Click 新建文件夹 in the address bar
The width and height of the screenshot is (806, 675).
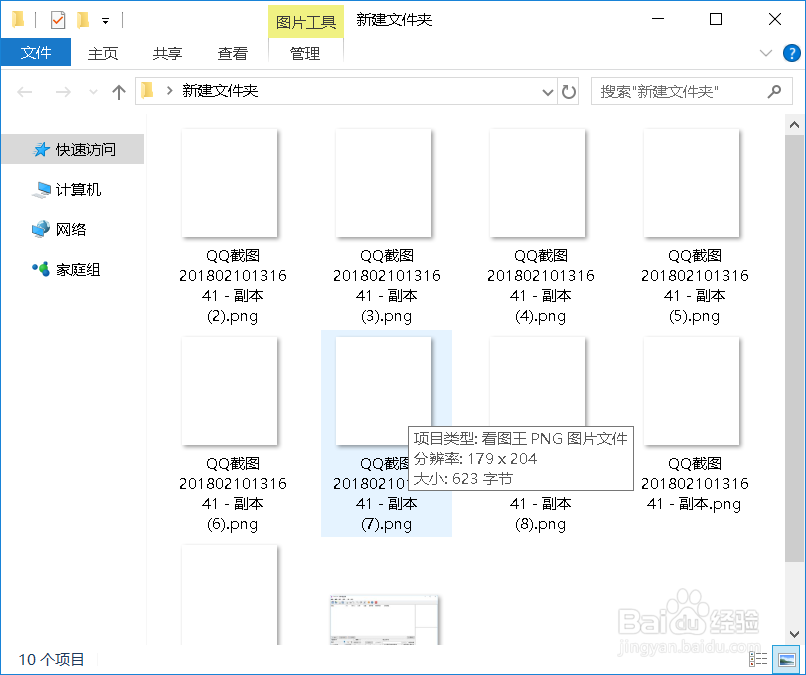[220, 91]
